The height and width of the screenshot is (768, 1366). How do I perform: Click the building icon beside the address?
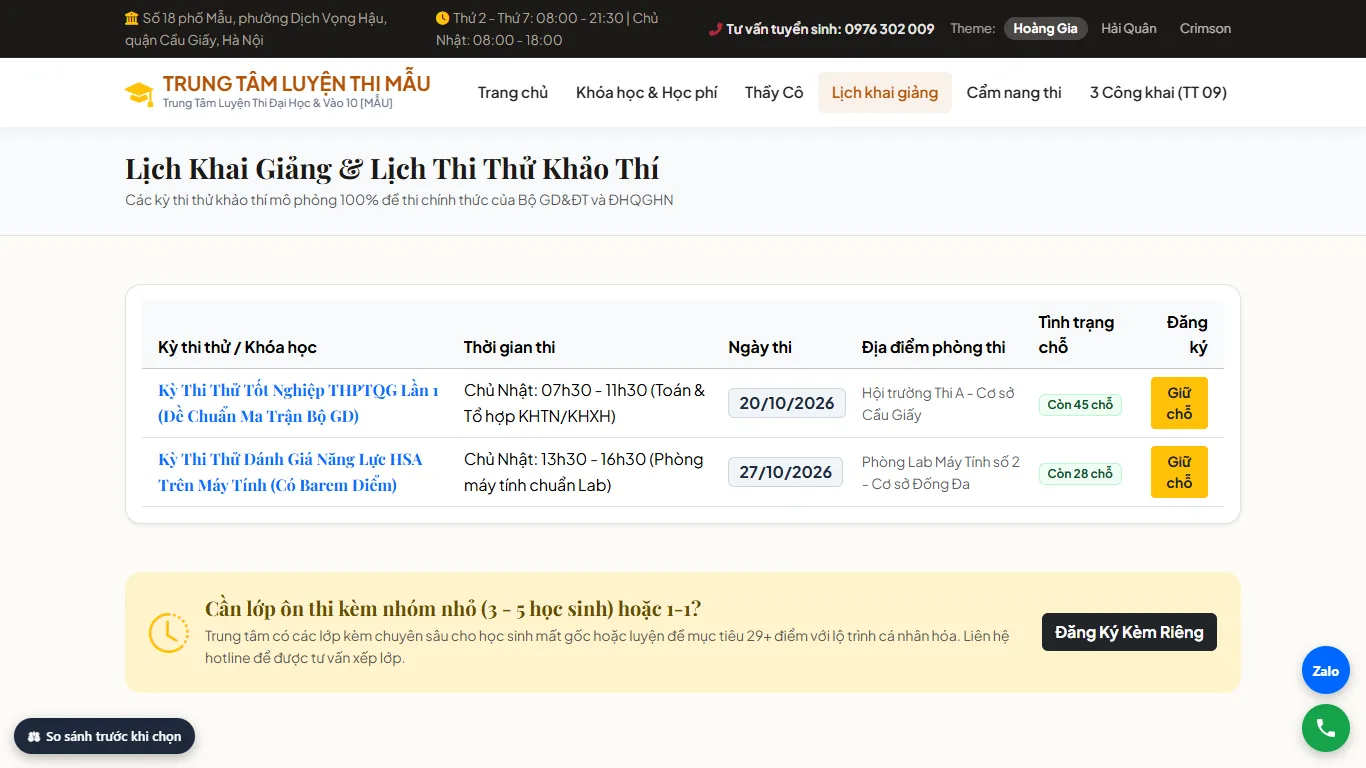(x=132, y=18)
